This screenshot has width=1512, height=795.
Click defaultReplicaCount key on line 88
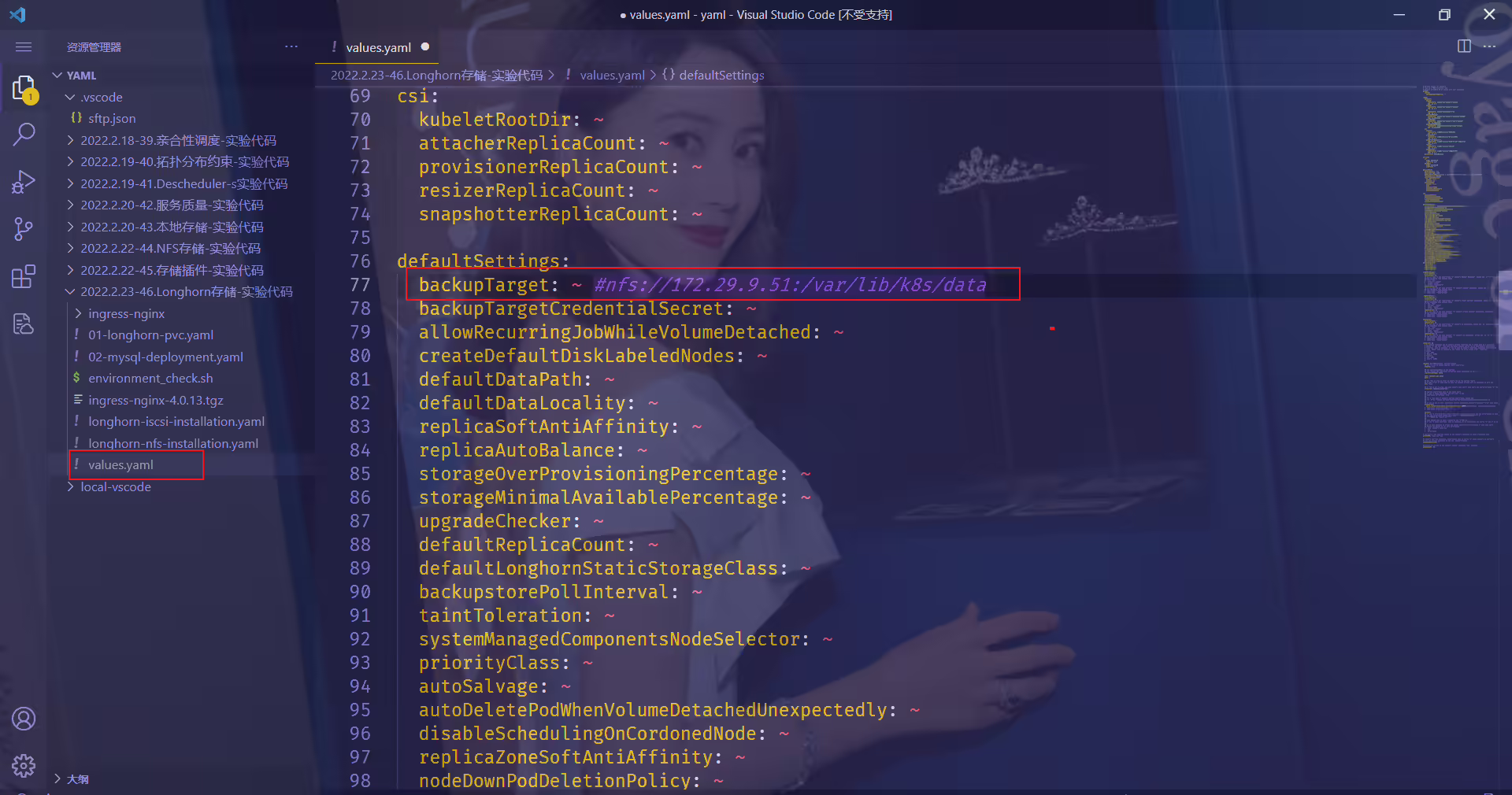click(x=522, y=545)
